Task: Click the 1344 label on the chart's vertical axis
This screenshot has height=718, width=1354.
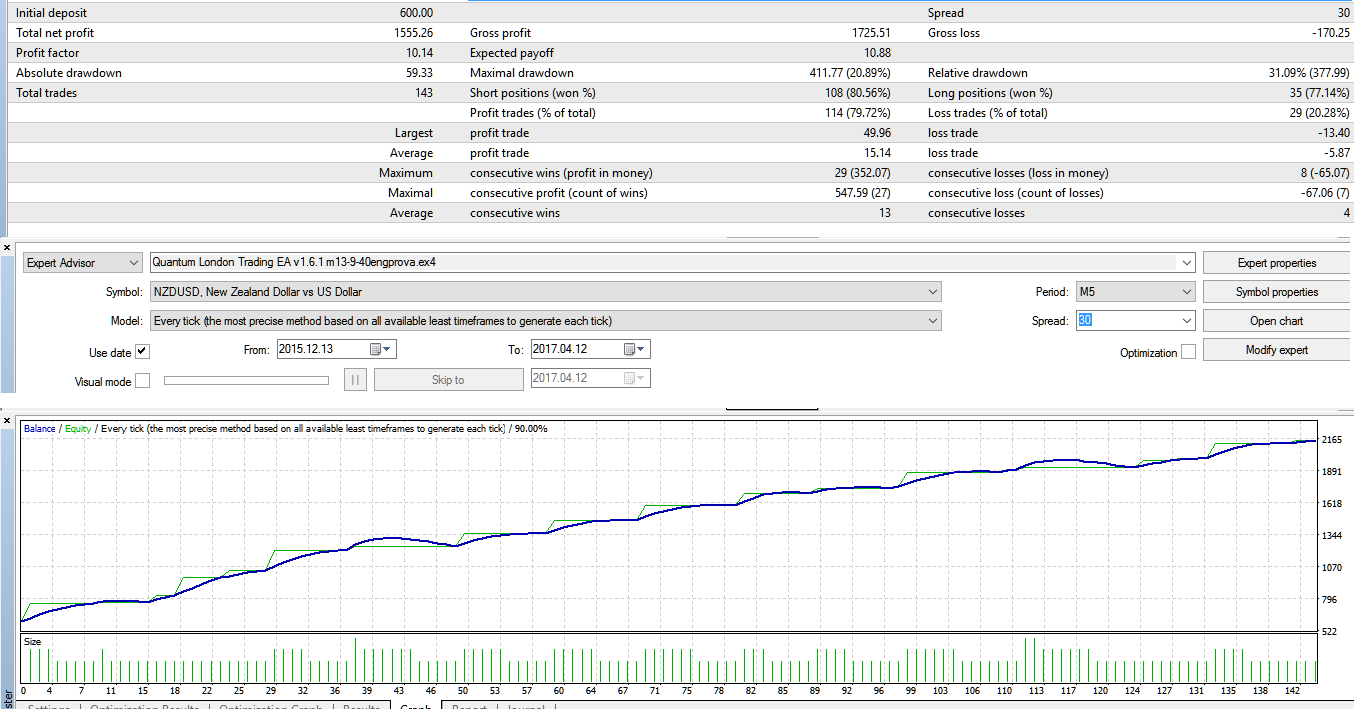Action: tap(1332, 536)
